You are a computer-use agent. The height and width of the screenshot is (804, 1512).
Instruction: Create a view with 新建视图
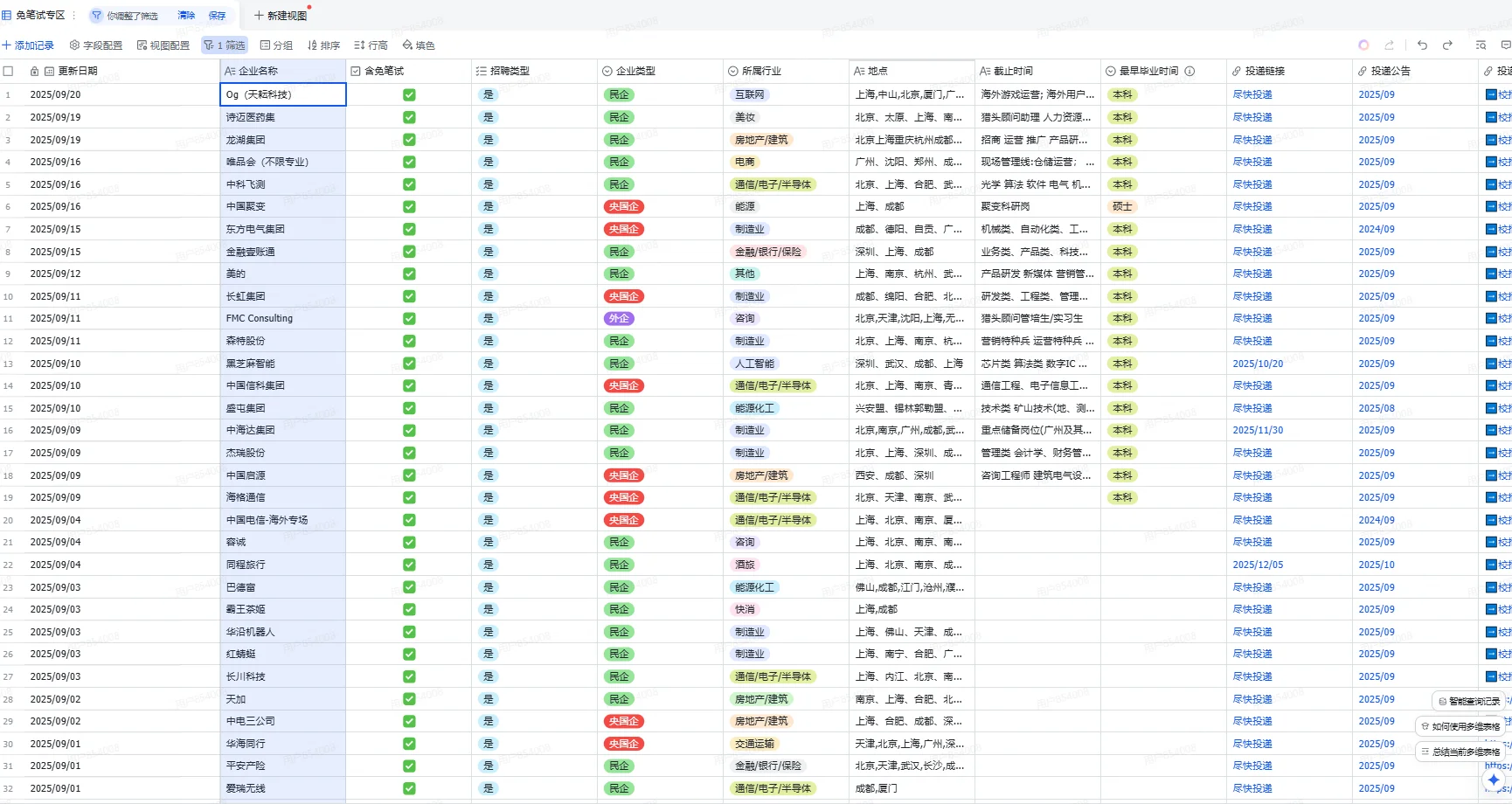coord(281,16)
